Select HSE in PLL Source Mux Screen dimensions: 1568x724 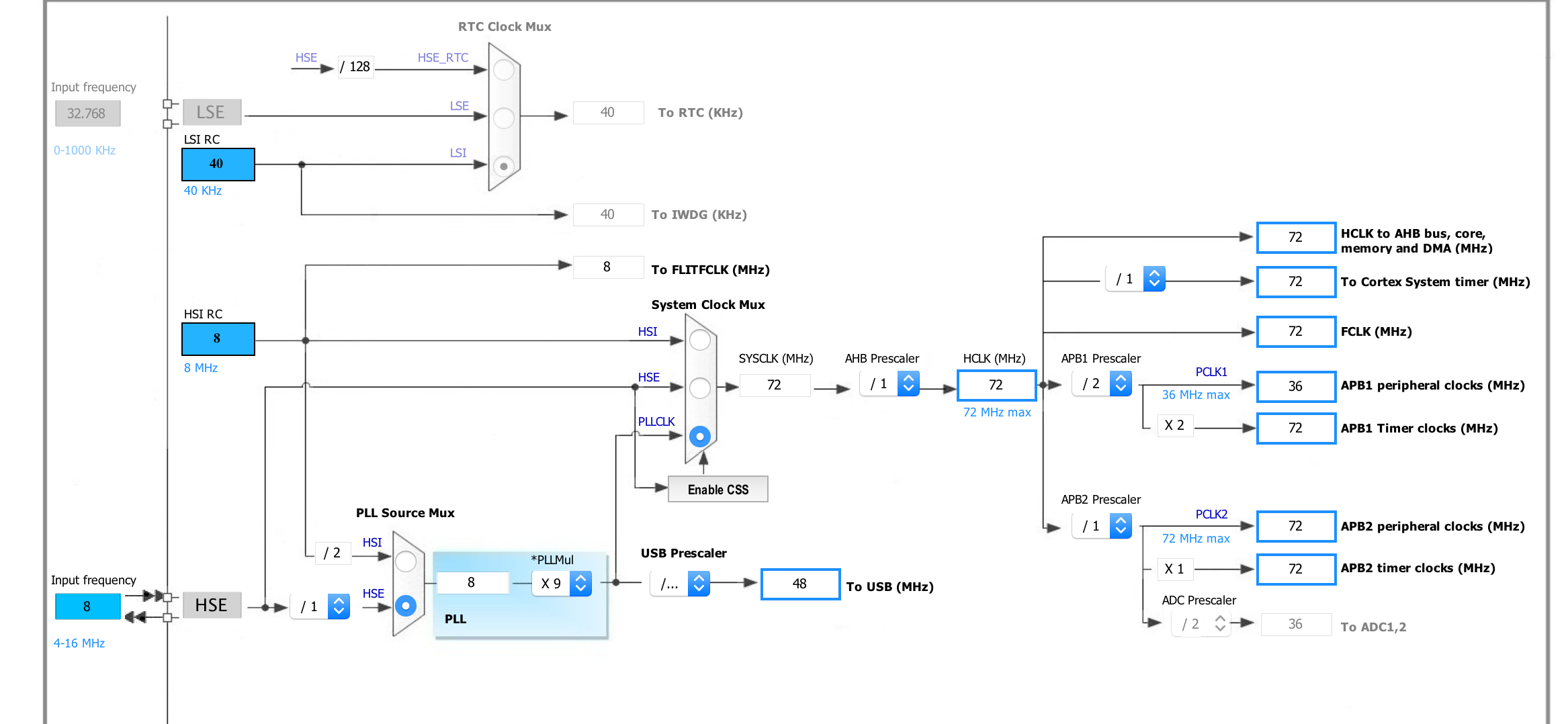(406, 606)
